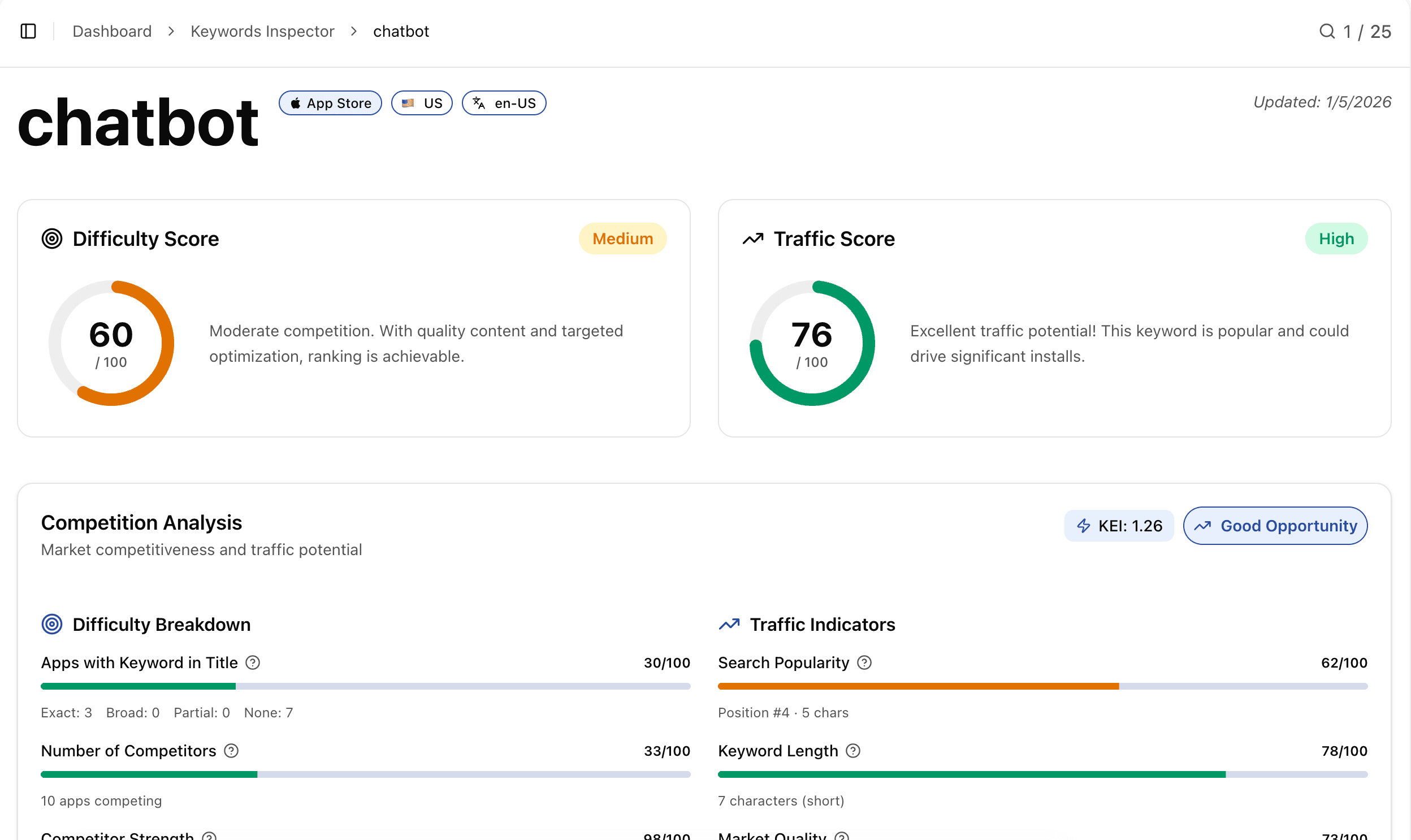Screen dimensions: 1411x840
Task: Open Keywords Inspector from the breadcrumb
Action: click(x=262, y=31)
